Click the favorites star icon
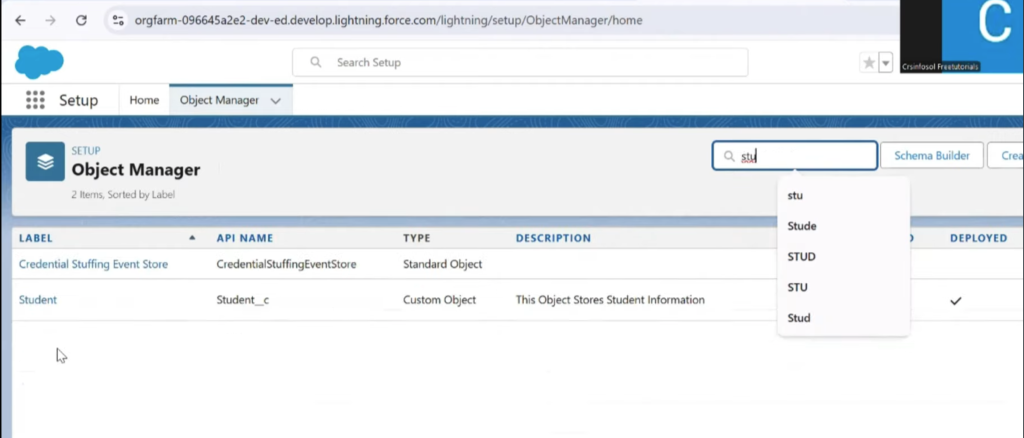 pyautogui.click(x=868, y=63)
